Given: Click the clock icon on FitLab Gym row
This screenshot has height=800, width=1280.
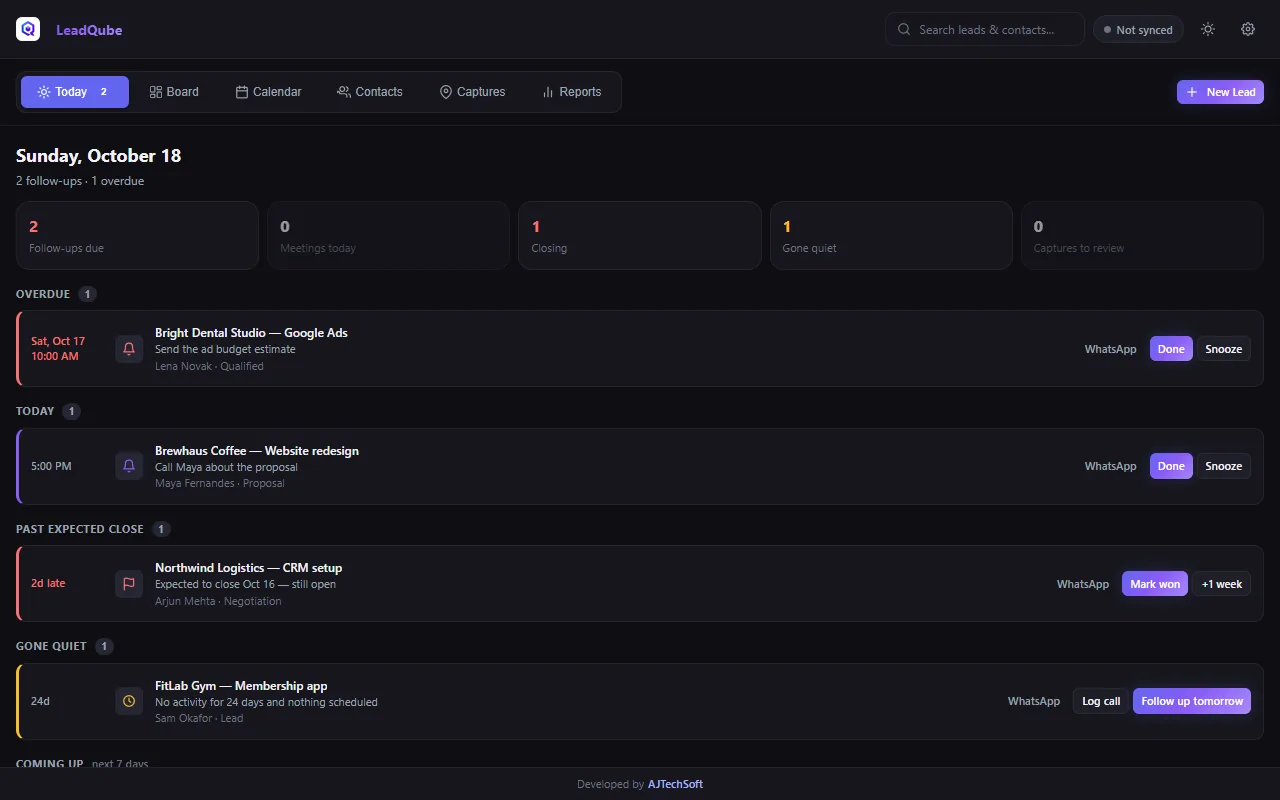Looking at the screenshot, I should 129,701.
